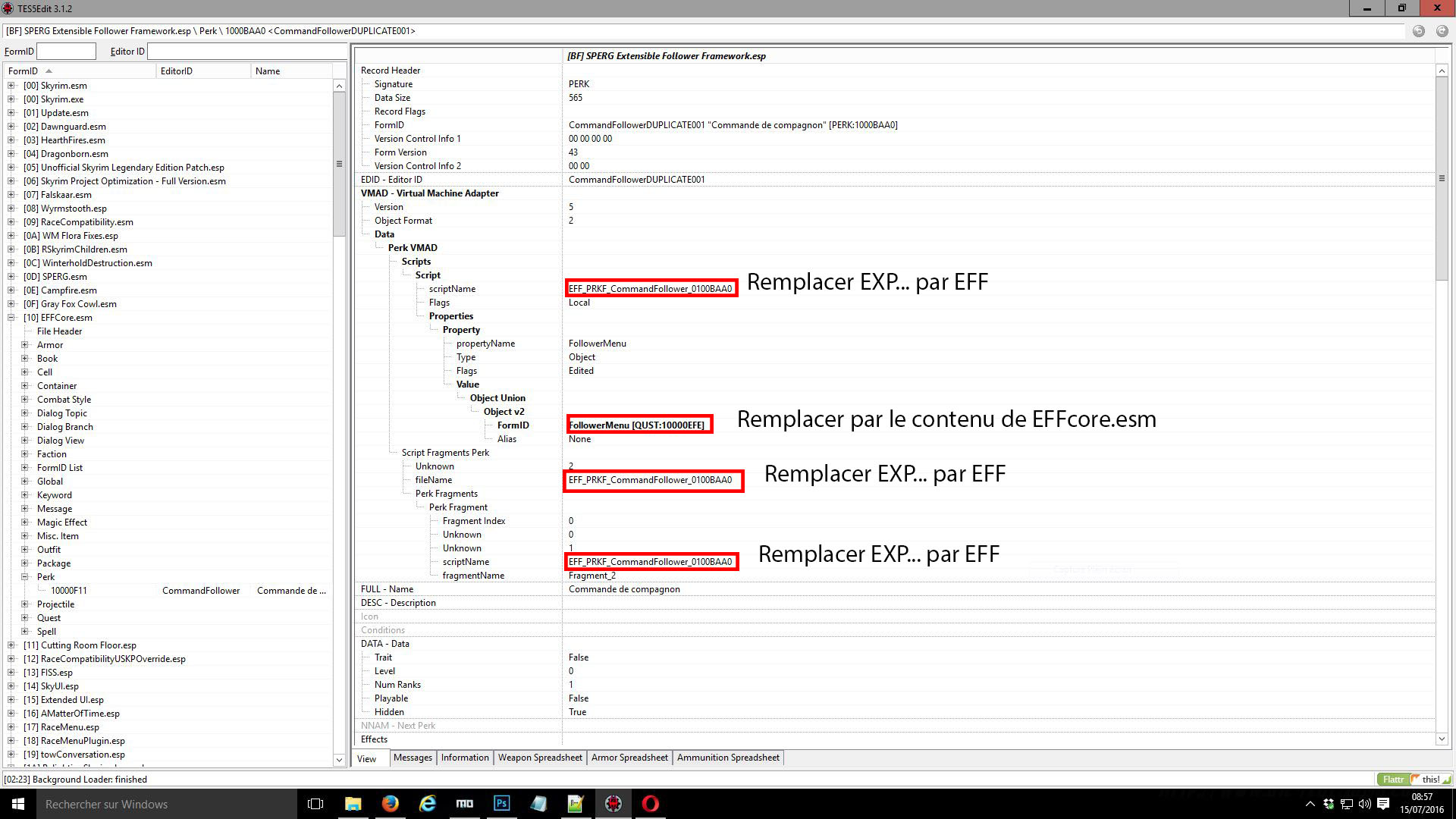Viewport: 1456px width, 819px height.
Task: Sort by the Name column header
Action: [x=291, y=71]
